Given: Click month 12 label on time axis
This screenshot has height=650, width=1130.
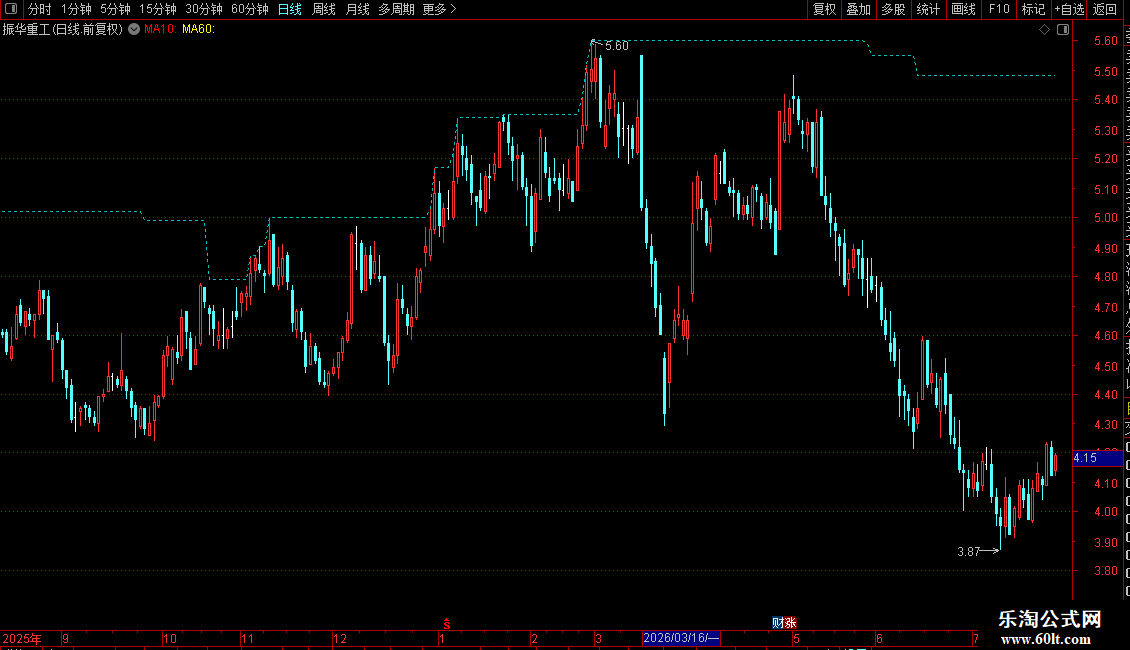Looking at the screenshot, I should click(x=340, y=638).
